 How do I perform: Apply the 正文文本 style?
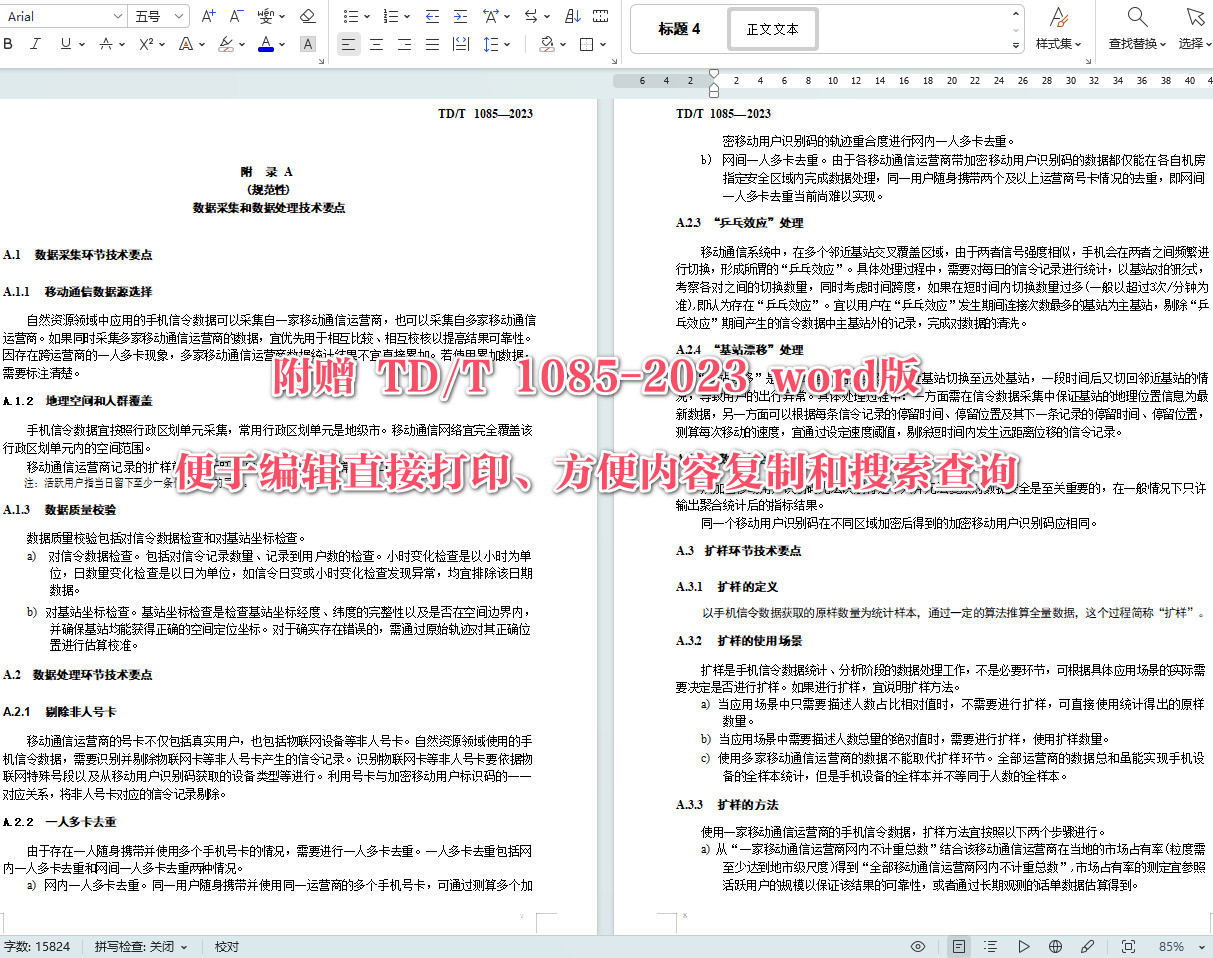tap(772, 29)
